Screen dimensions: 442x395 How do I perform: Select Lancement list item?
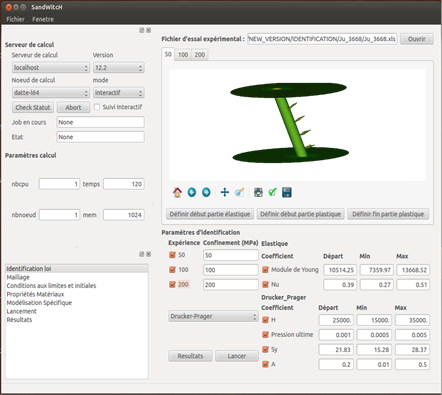click(77, 311)
